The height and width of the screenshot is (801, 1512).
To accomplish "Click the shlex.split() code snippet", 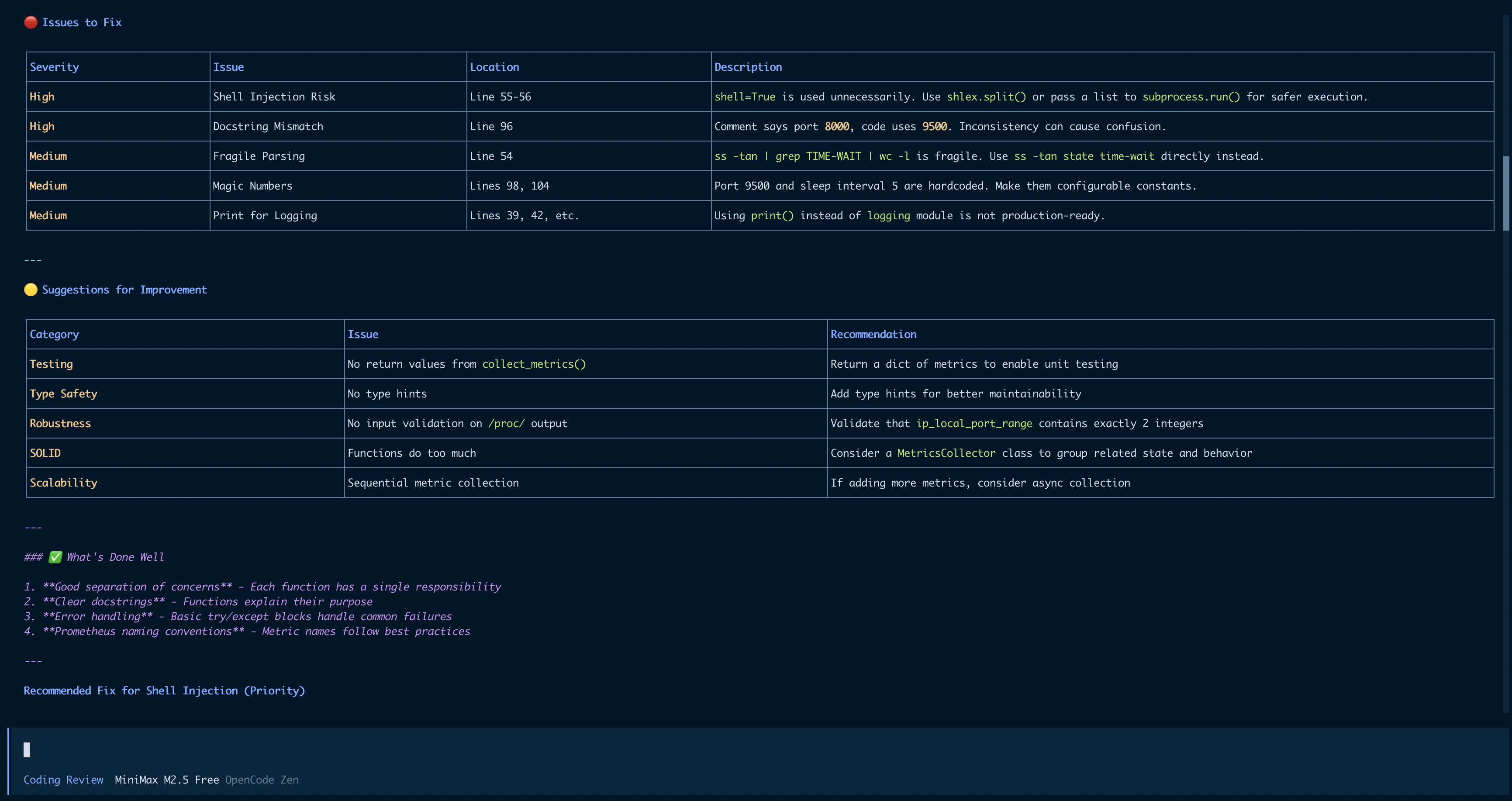I will click(x=986, y=97).
